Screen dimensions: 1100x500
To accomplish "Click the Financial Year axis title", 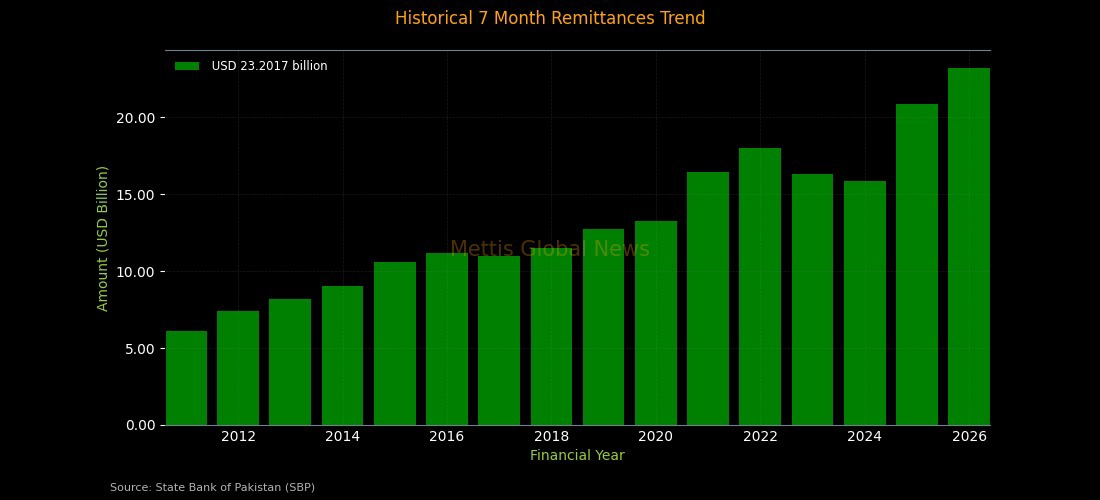I will (x=577, y=456).
